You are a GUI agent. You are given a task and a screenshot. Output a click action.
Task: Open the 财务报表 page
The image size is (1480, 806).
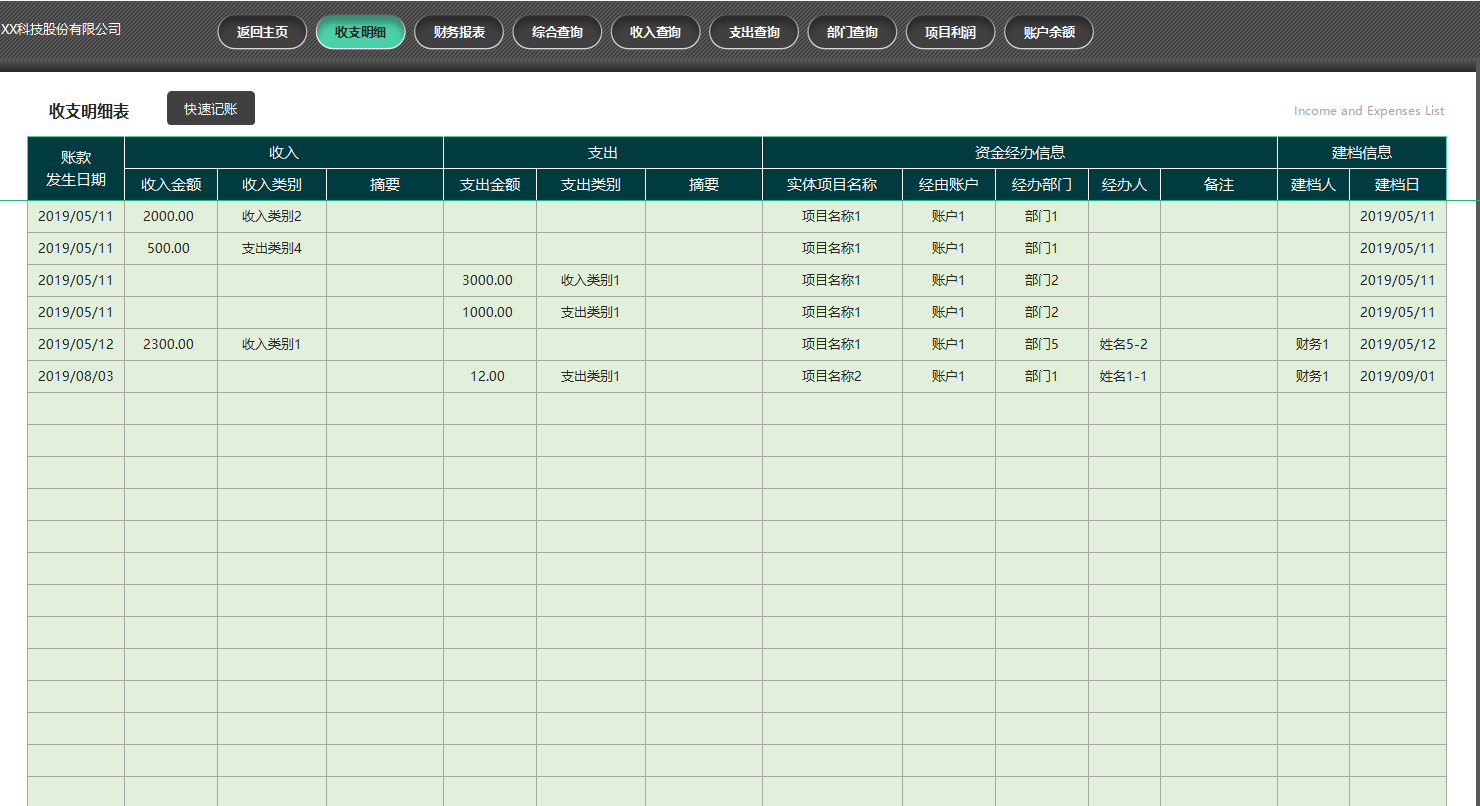[459, 32]
